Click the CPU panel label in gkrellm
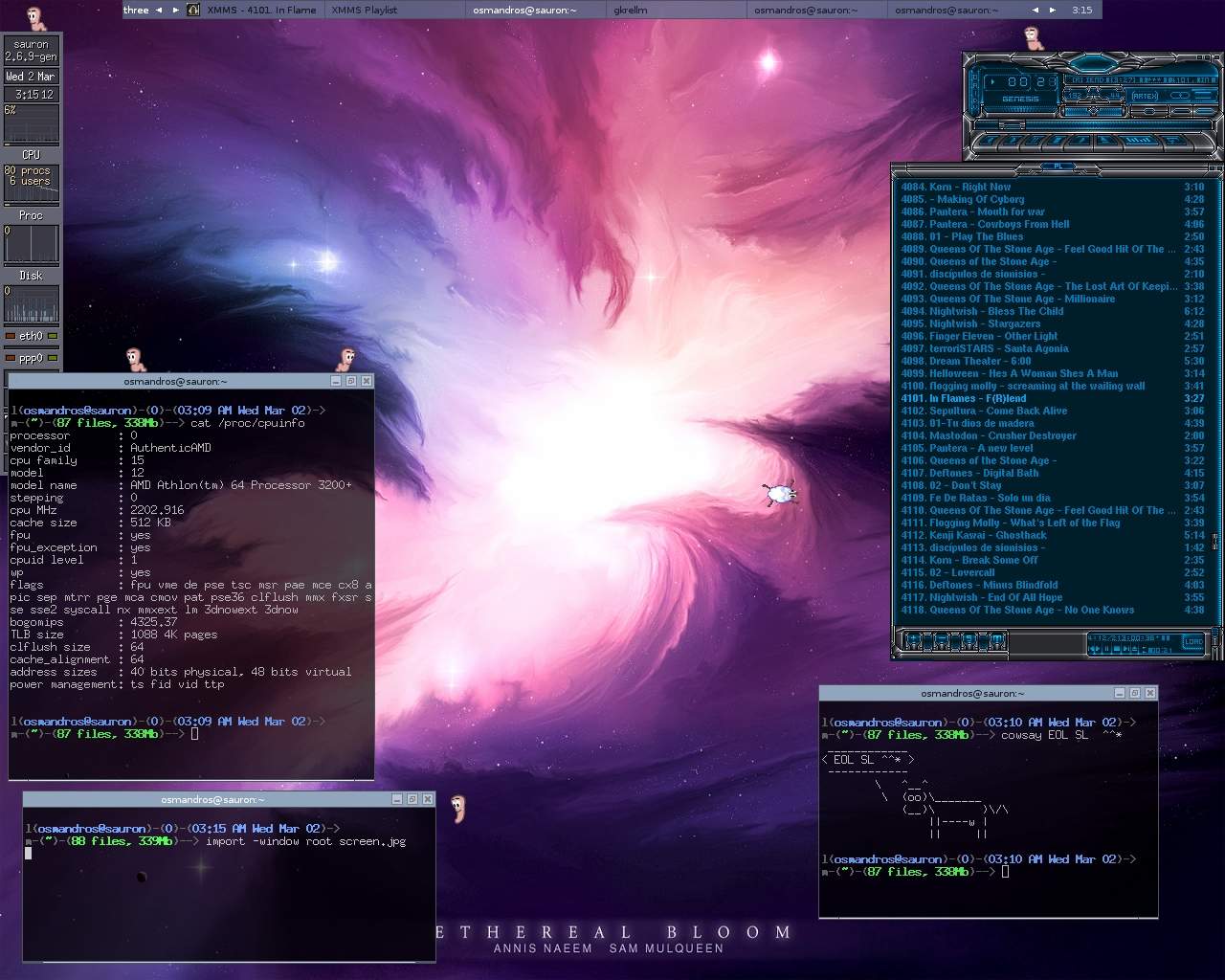Screen dimensions: 1225x980 coord(31,154)
